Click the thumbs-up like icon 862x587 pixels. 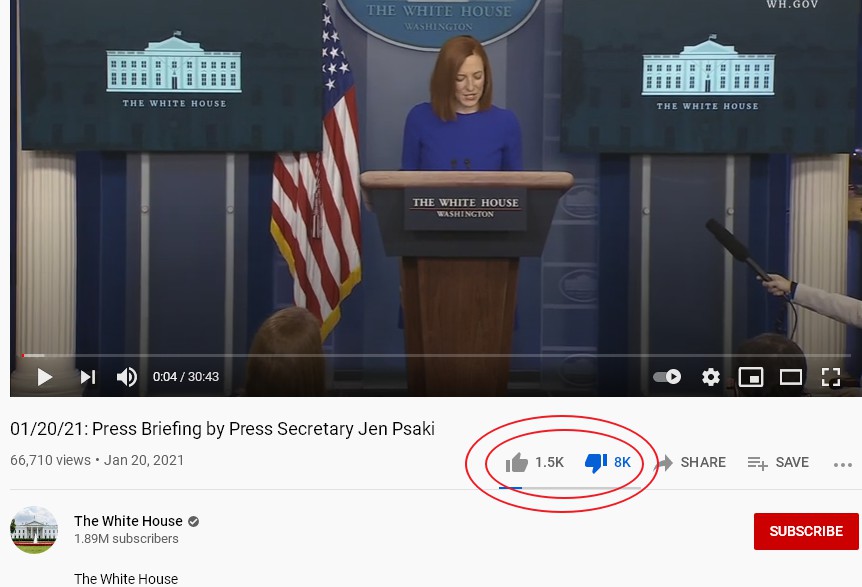(x=516, y=462)
